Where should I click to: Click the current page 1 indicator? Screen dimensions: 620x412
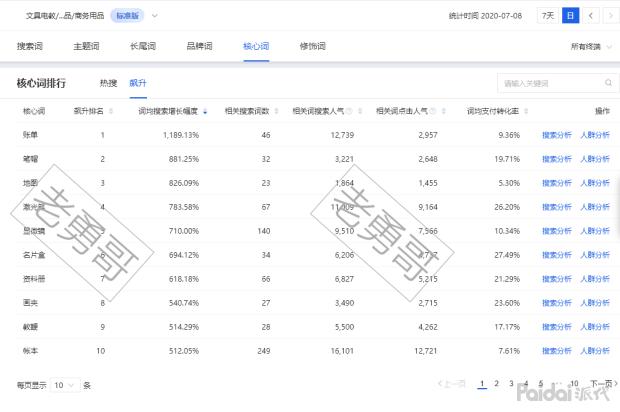[x=482, y=384]
